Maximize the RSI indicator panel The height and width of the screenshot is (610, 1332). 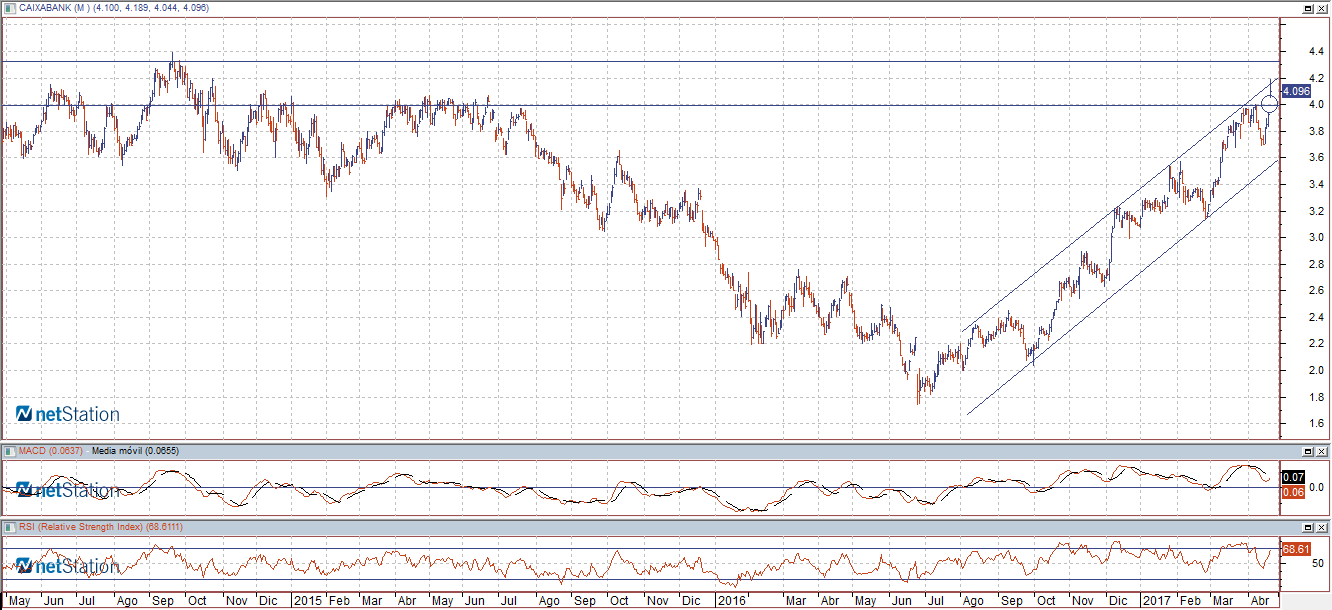(x=1306, y=526)
